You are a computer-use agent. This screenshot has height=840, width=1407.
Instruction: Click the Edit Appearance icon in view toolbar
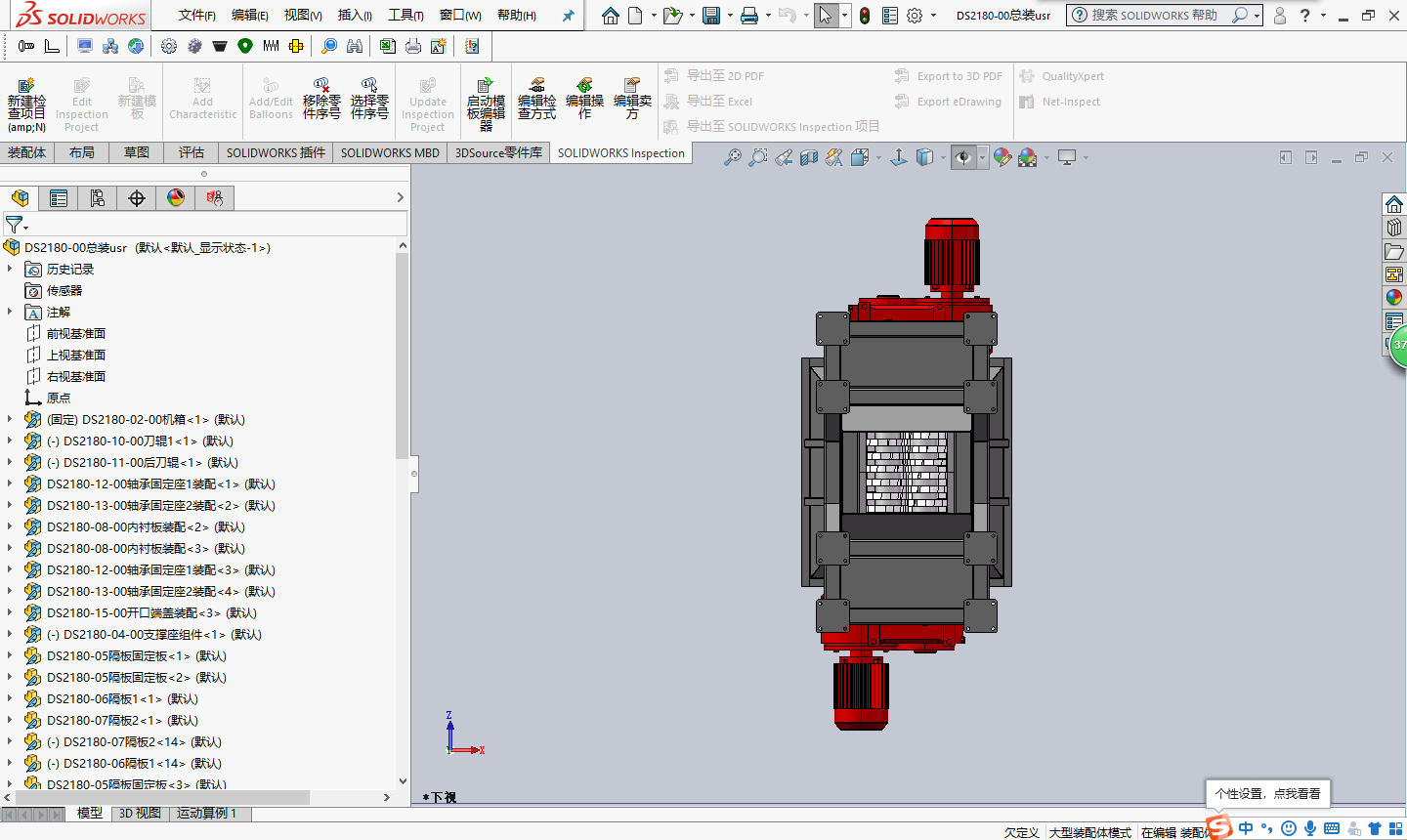(x=1002, y=157)
